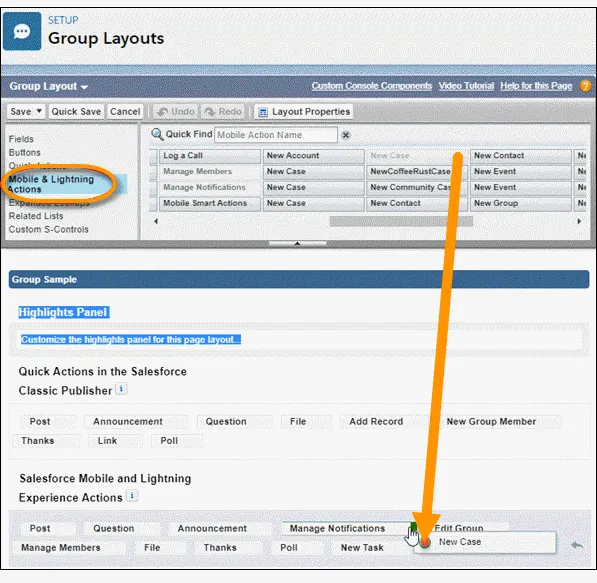Select Question in Classic Publisher actions
Screen dimensions: 597x583
point(235,422)
